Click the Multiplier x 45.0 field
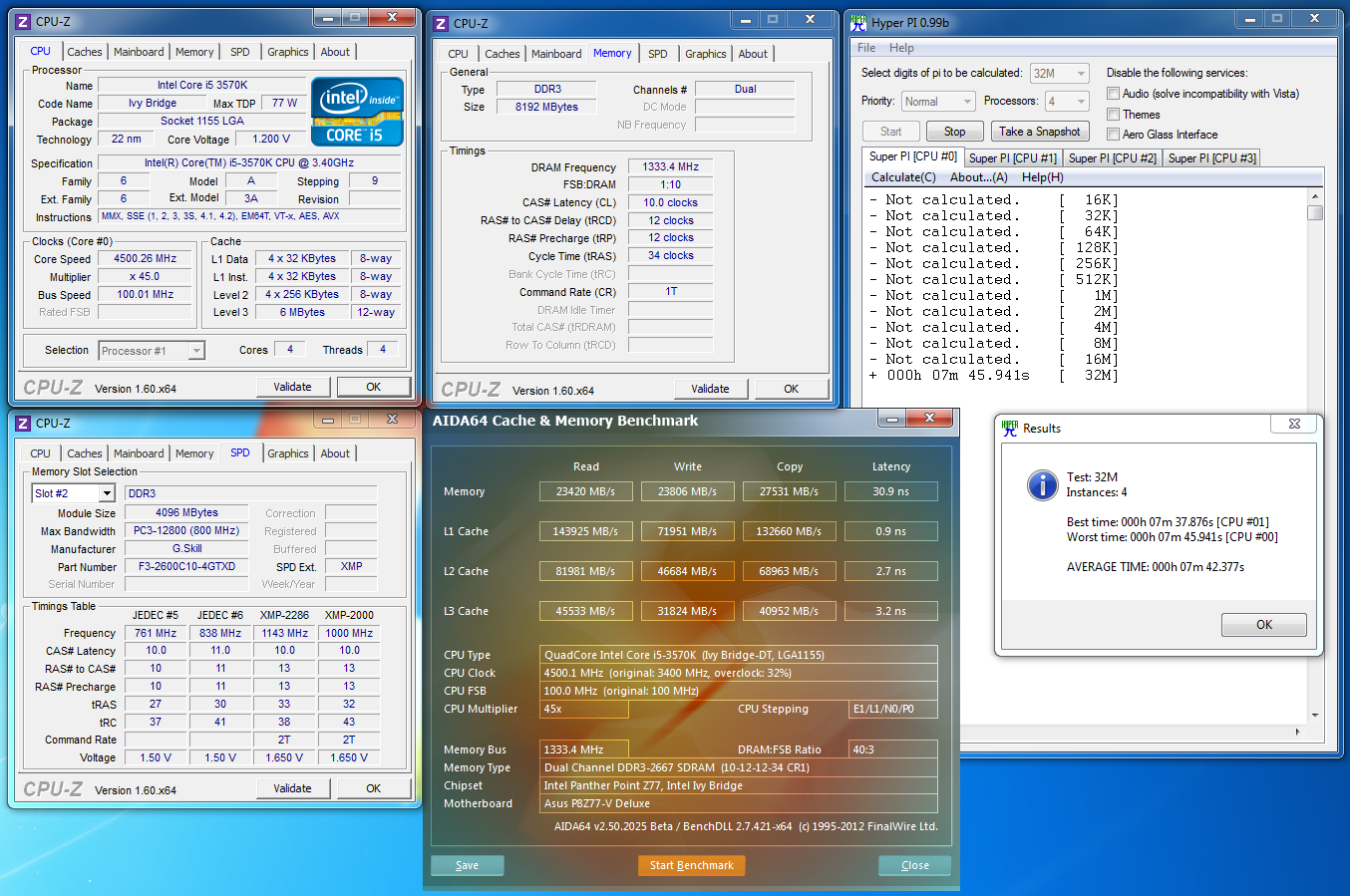 point(146,276)
